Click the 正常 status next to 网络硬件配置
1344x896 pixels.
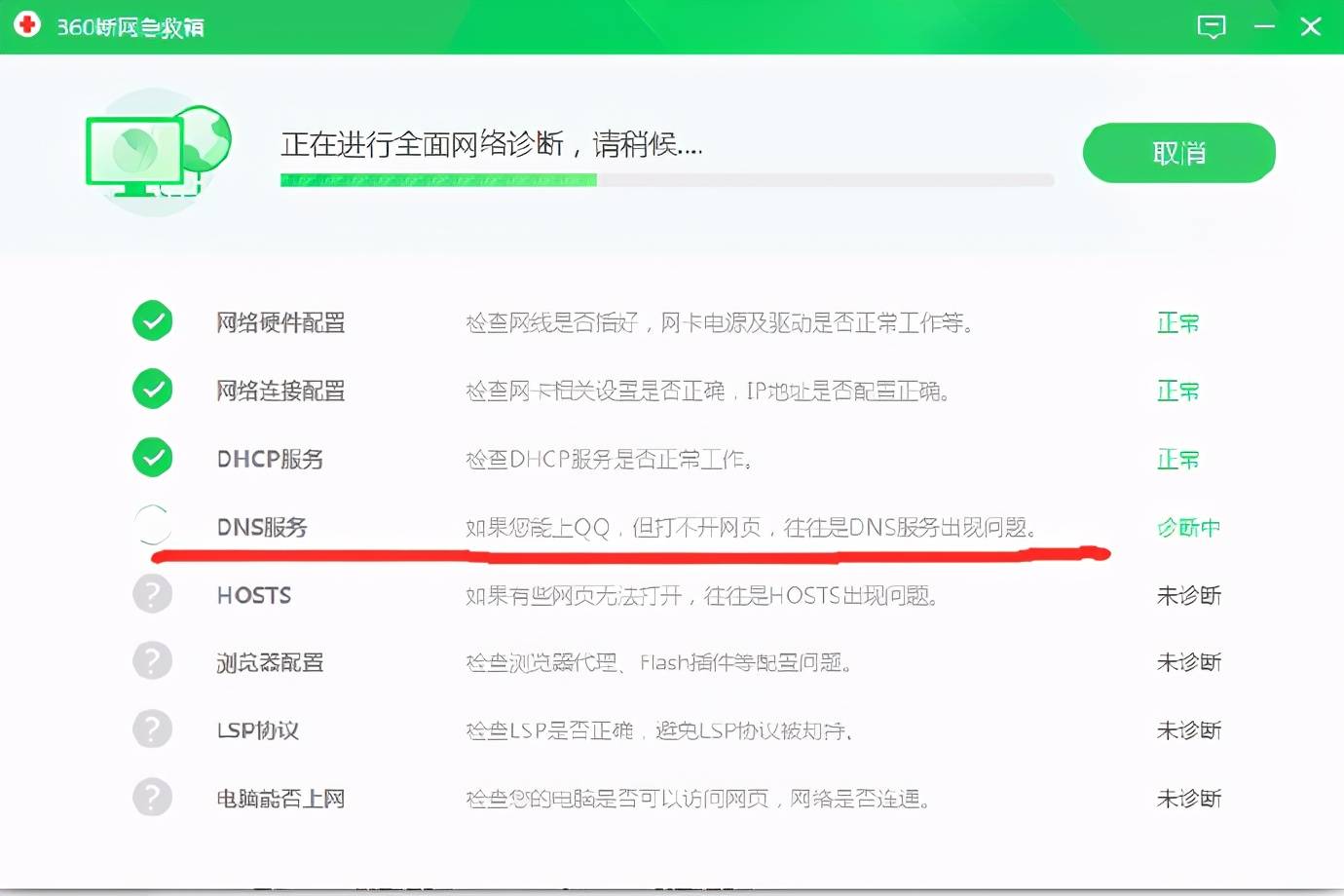coord(1177,322)
